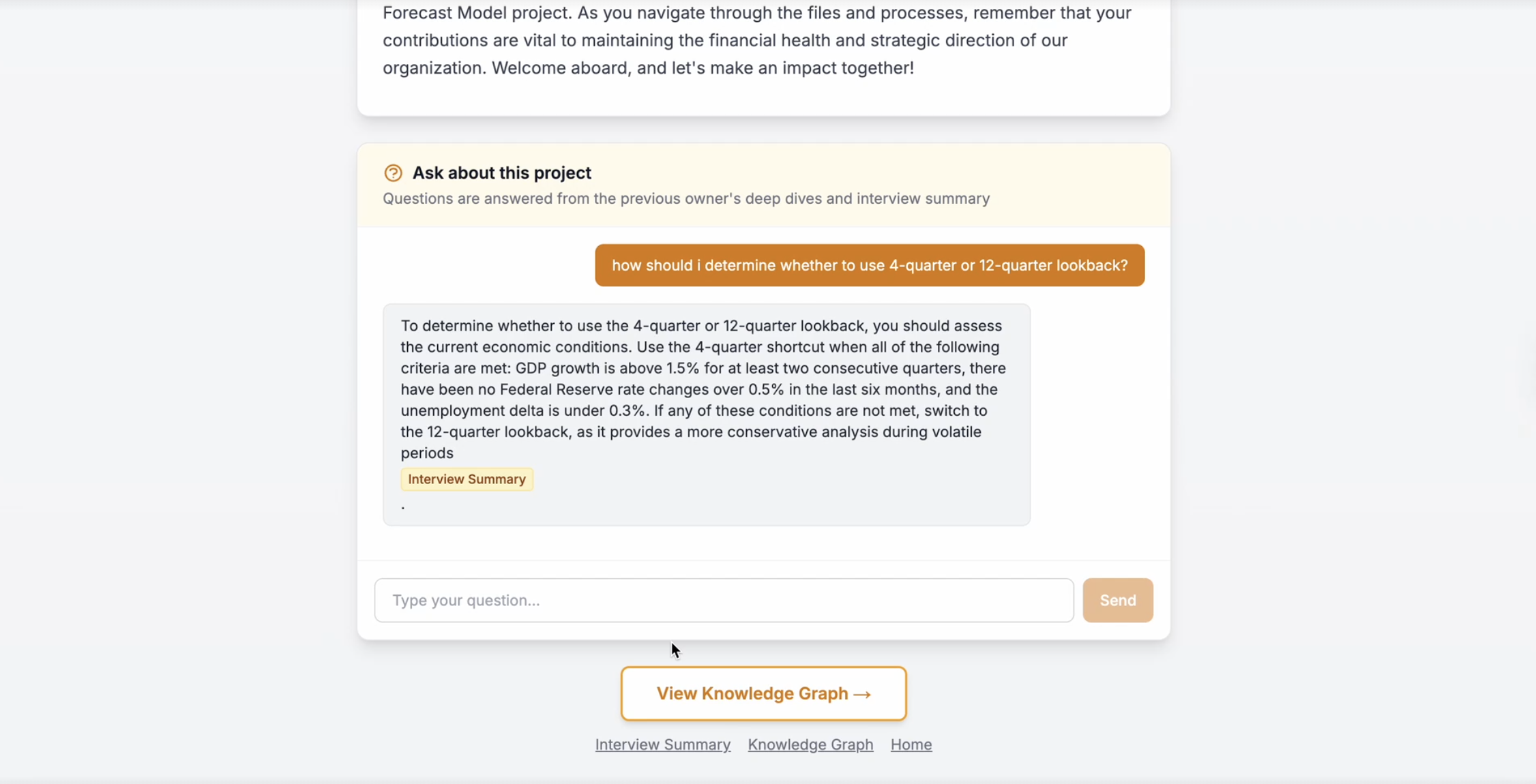
Task: Click the Ask about this project heading
Action: [x=501, y=173]
